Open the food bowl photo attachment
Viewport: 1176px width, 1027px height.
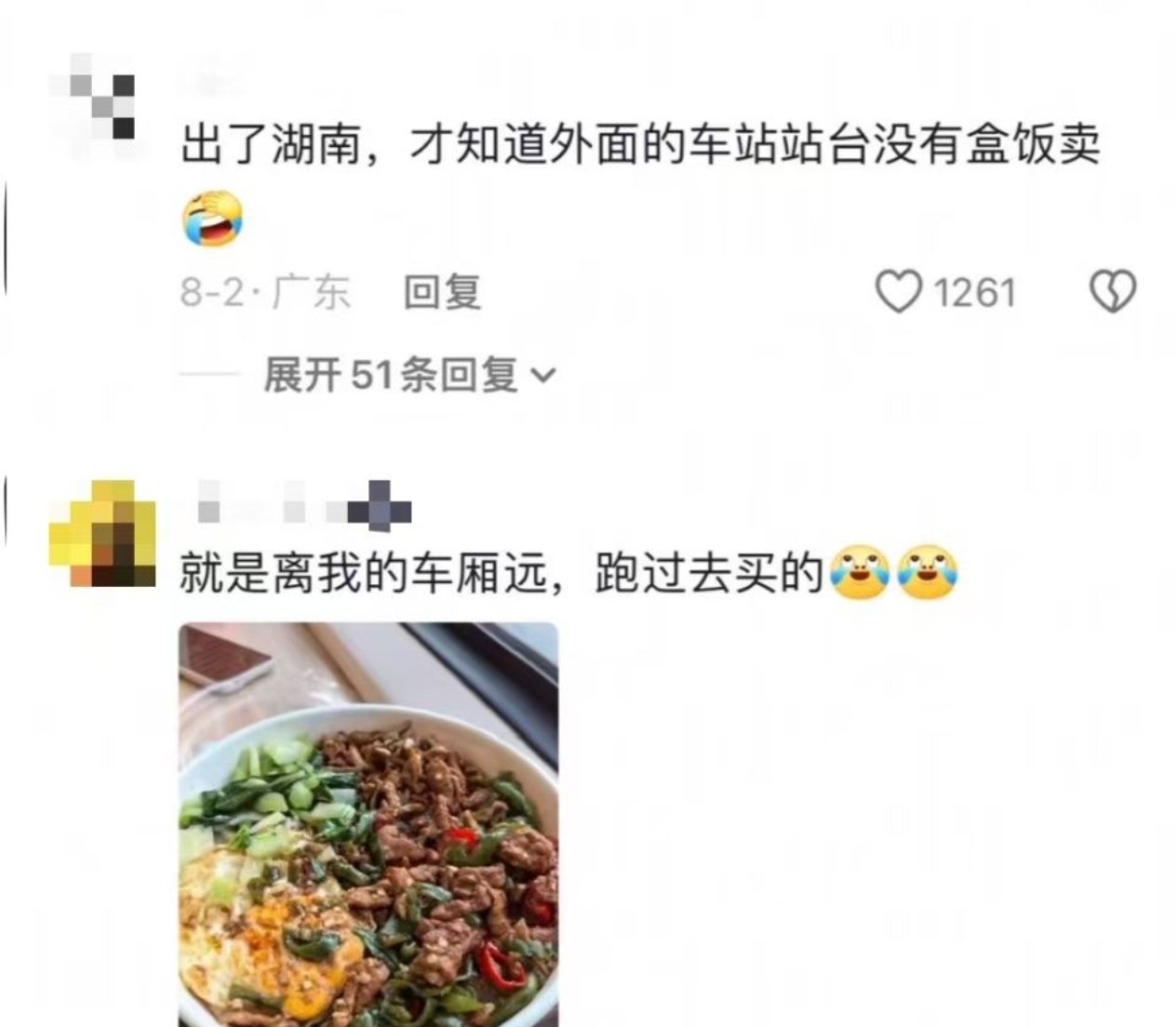[x=368, y=824]
